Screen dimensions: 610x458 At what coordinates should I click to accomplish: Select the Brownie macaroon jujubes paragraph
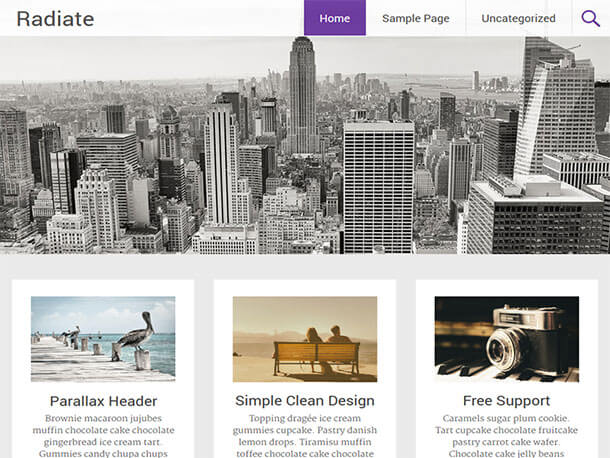click(103, 435)
